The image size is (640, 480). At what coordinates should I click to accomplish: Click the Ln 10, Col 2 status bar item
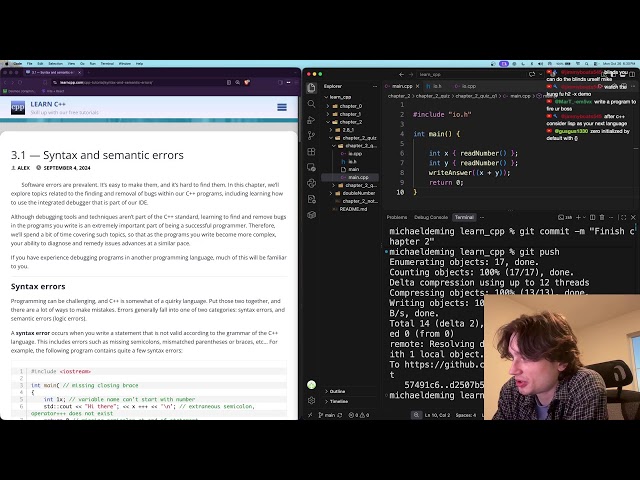point(437,415)
